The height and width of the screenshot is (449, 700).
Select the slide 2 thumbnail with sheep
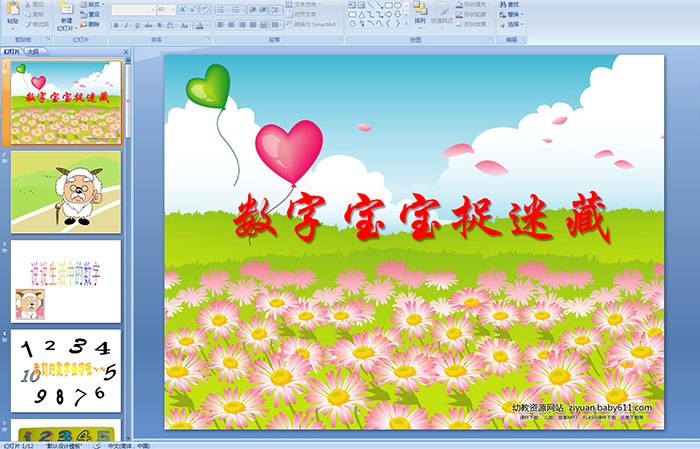[66, 191]
